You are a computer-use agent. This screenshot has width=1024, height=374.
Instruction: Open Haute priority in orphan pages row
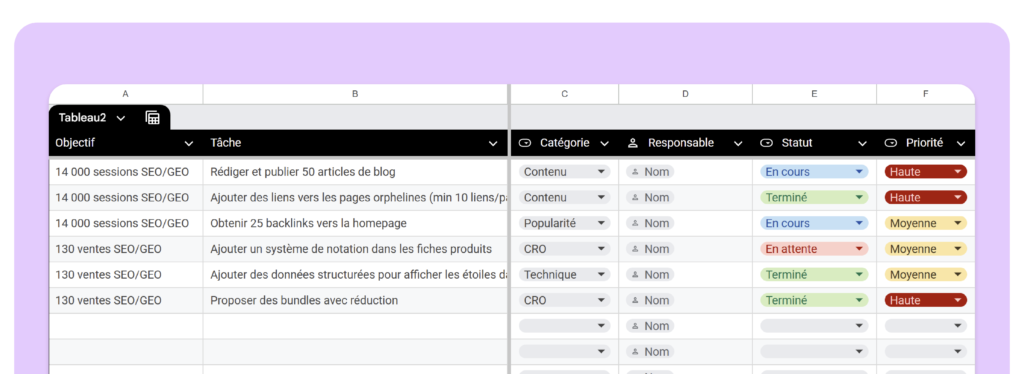pyautogui.click(x=925, y=198)
